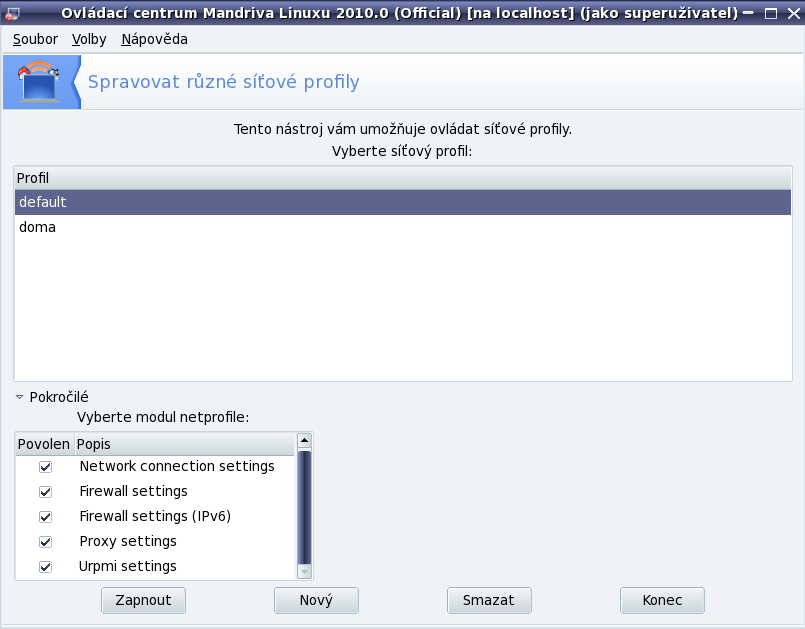Screen dimensions: 805x629
Task: Click the Spravovat různé síťové profily heading
Action: pyautogui.click(x=224, y=82)
